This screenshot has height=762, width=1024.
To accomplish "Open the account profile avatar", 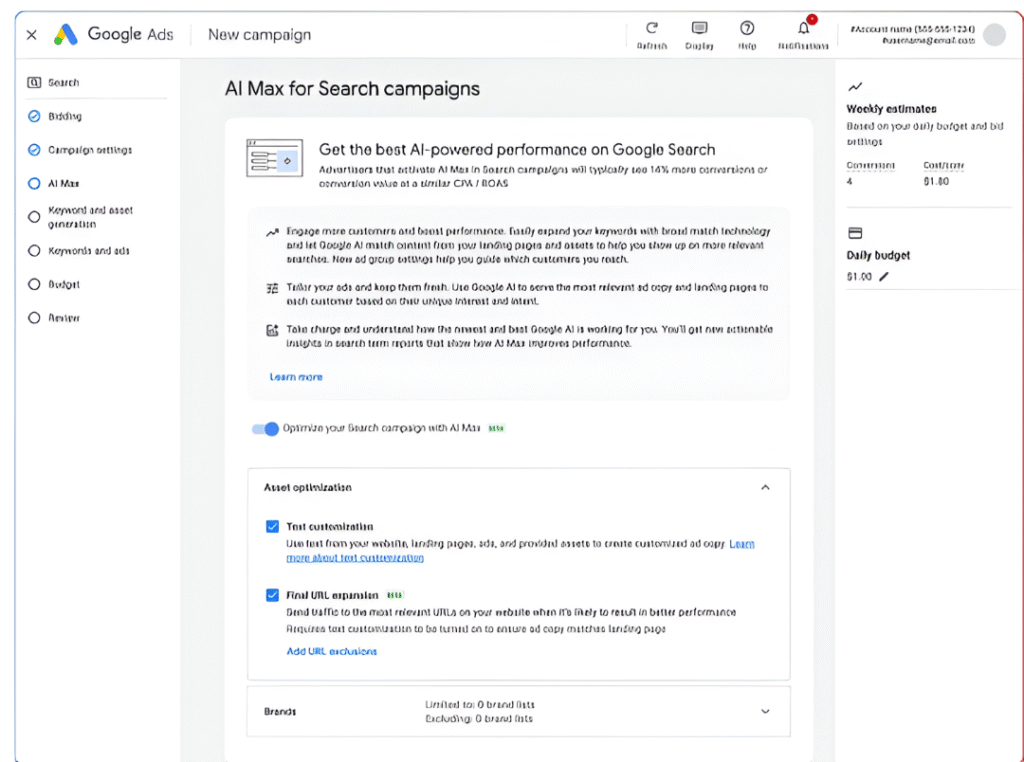I will click(995, 35).
